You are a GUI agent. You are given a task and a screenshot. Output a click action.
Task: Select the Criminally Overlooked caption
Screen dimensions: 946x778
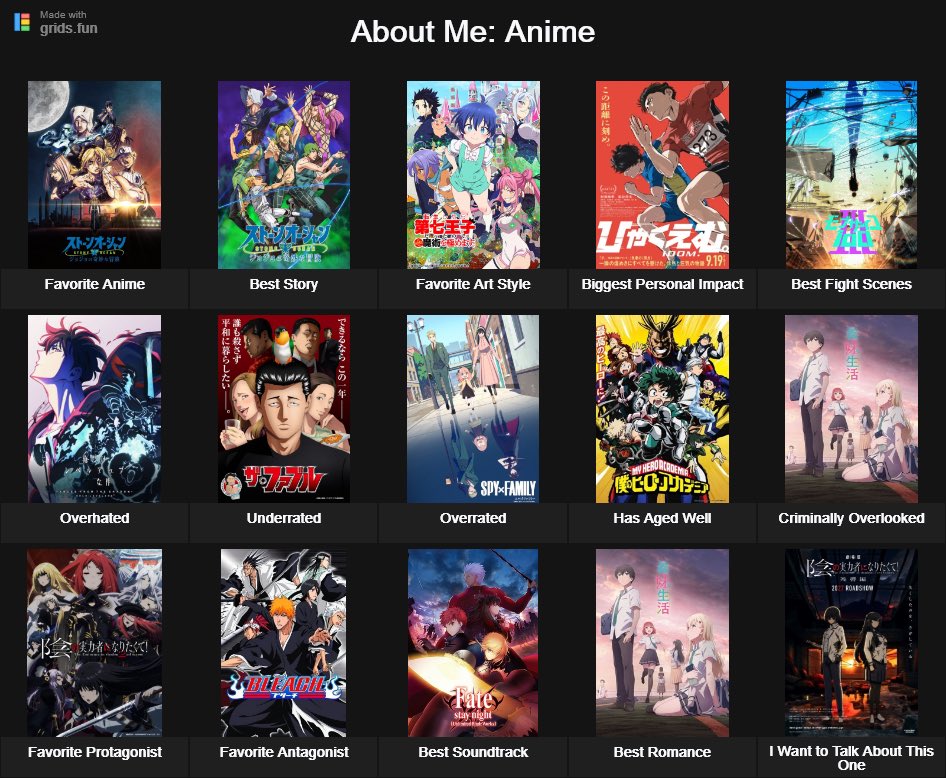click(851, 518)
